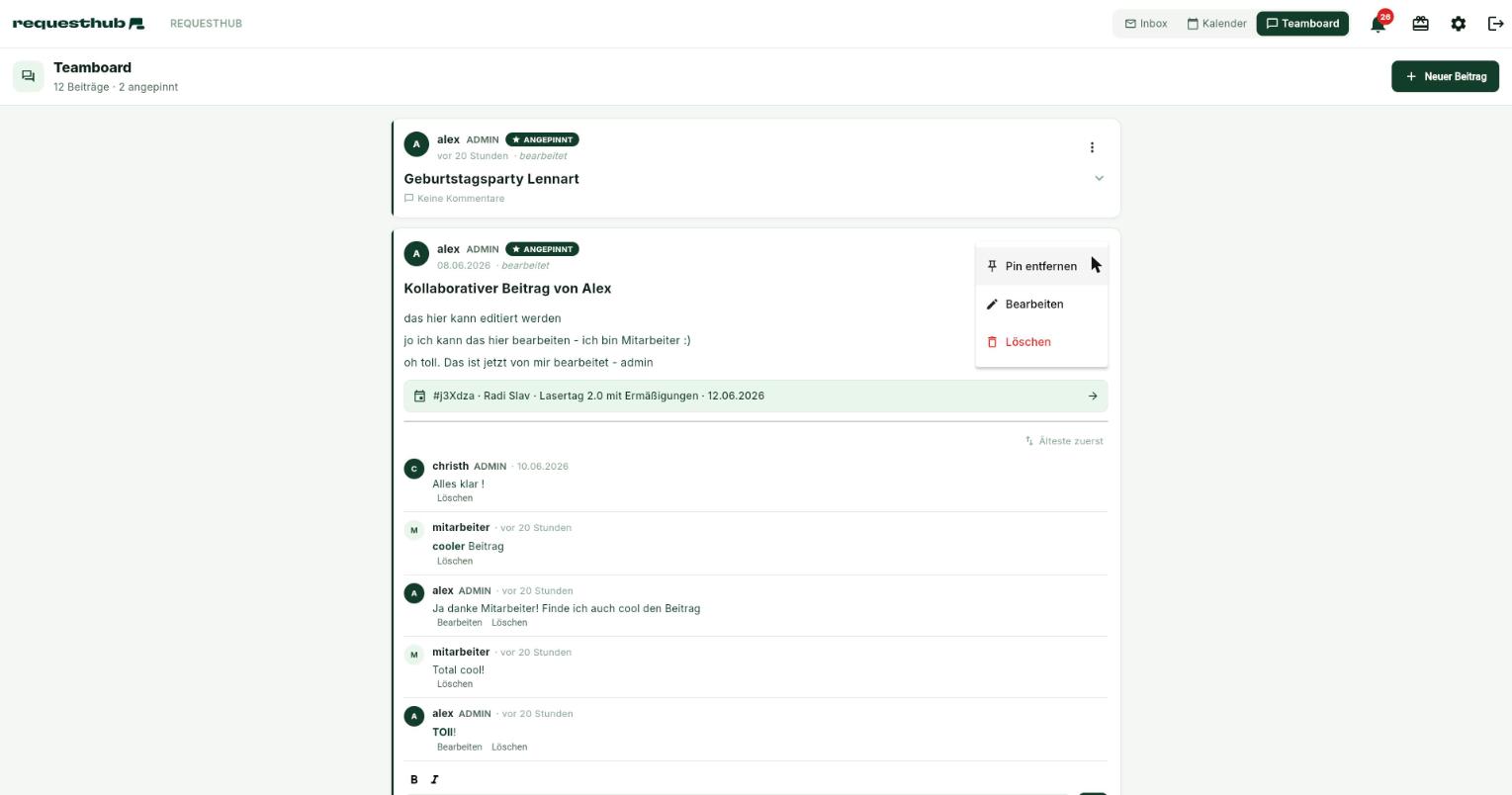Expand the Geburtstagsparty Lennart post chevron
Screen dimensions: 1512x795
click(x=1099, y=178)
